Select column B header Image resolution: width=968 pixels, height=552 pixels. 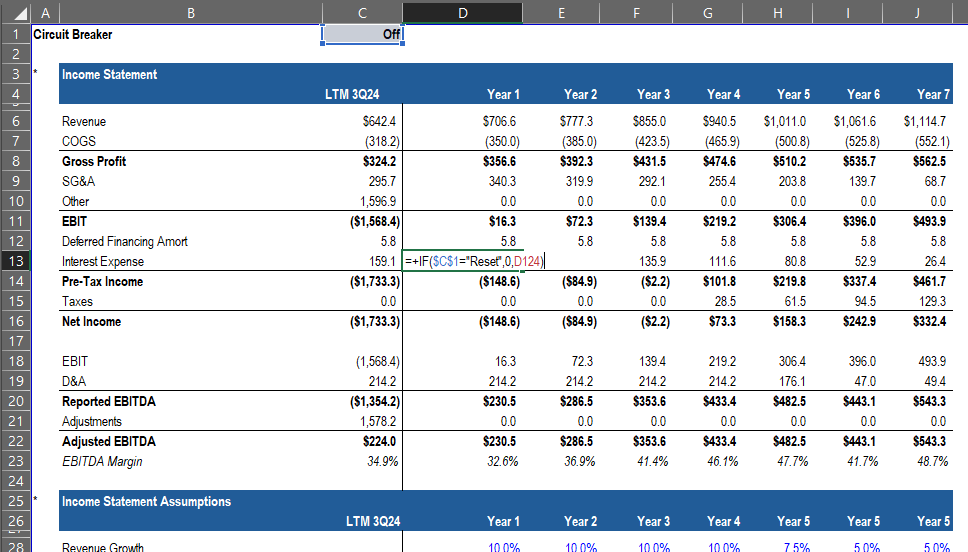click(190, 12)
